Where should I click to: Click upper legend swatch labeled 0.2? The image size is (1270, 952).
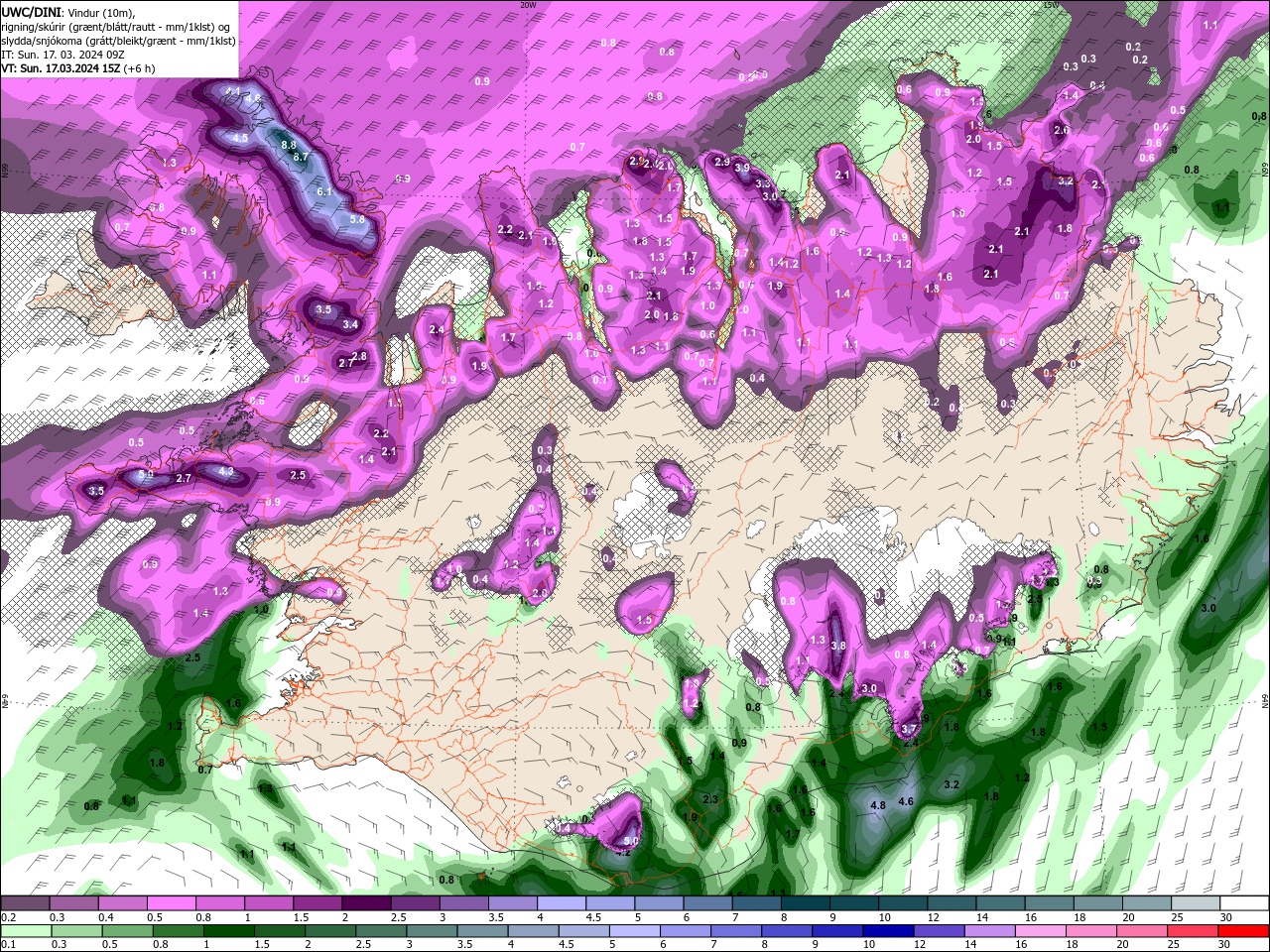click(25, 903)
